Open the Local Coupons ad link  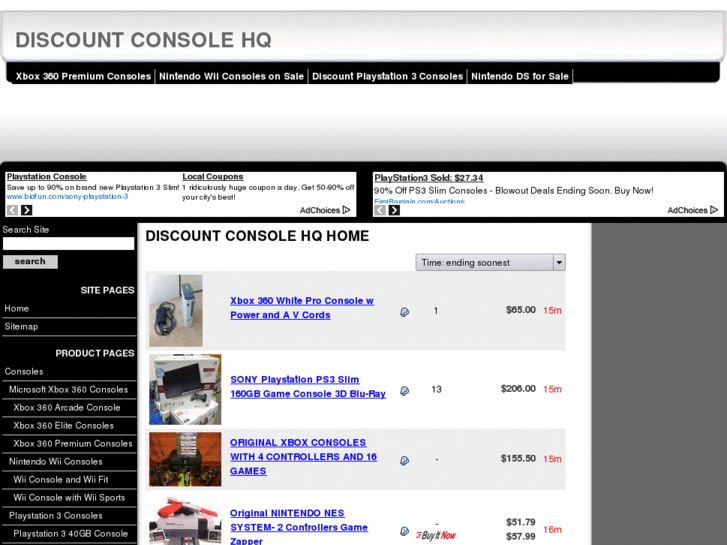pyautogui.click(x=212, y=177)
